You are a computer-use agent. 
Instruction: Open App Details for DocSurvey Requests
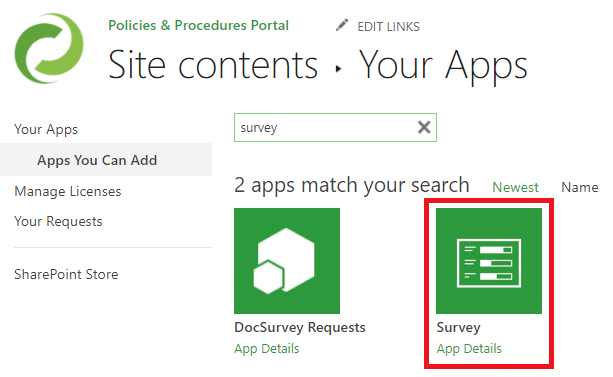267,348
